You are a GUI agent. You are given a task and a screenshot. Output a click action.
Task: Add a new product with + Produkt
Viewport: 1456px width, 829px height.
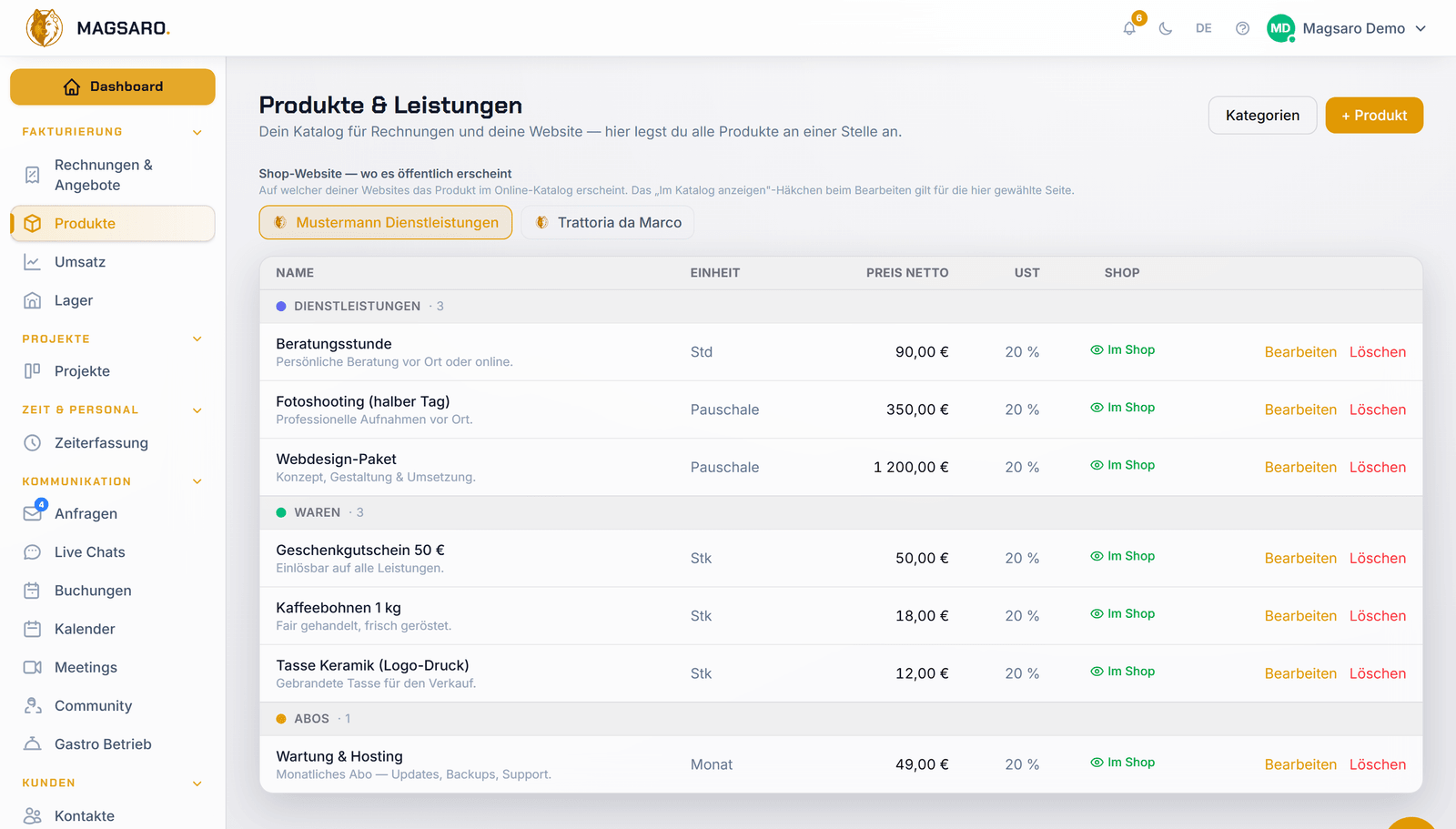1374,116
